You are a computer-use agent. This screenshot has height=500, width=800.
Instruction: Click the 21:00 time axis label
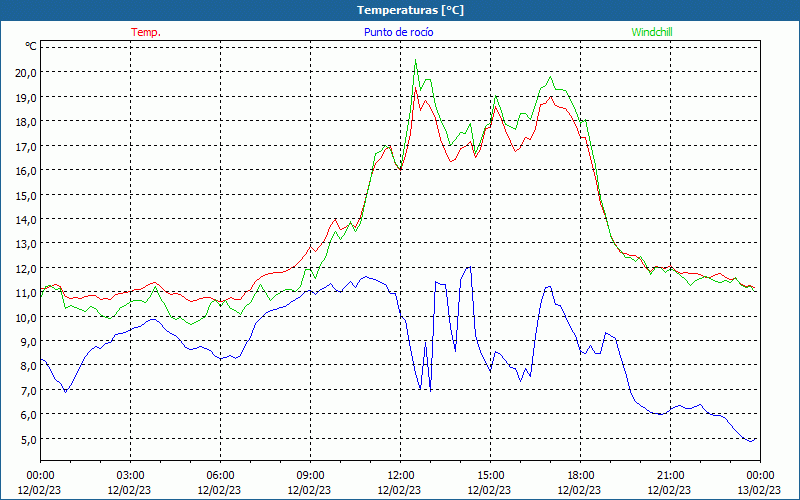pyautogui.click(x=670, y=475)
